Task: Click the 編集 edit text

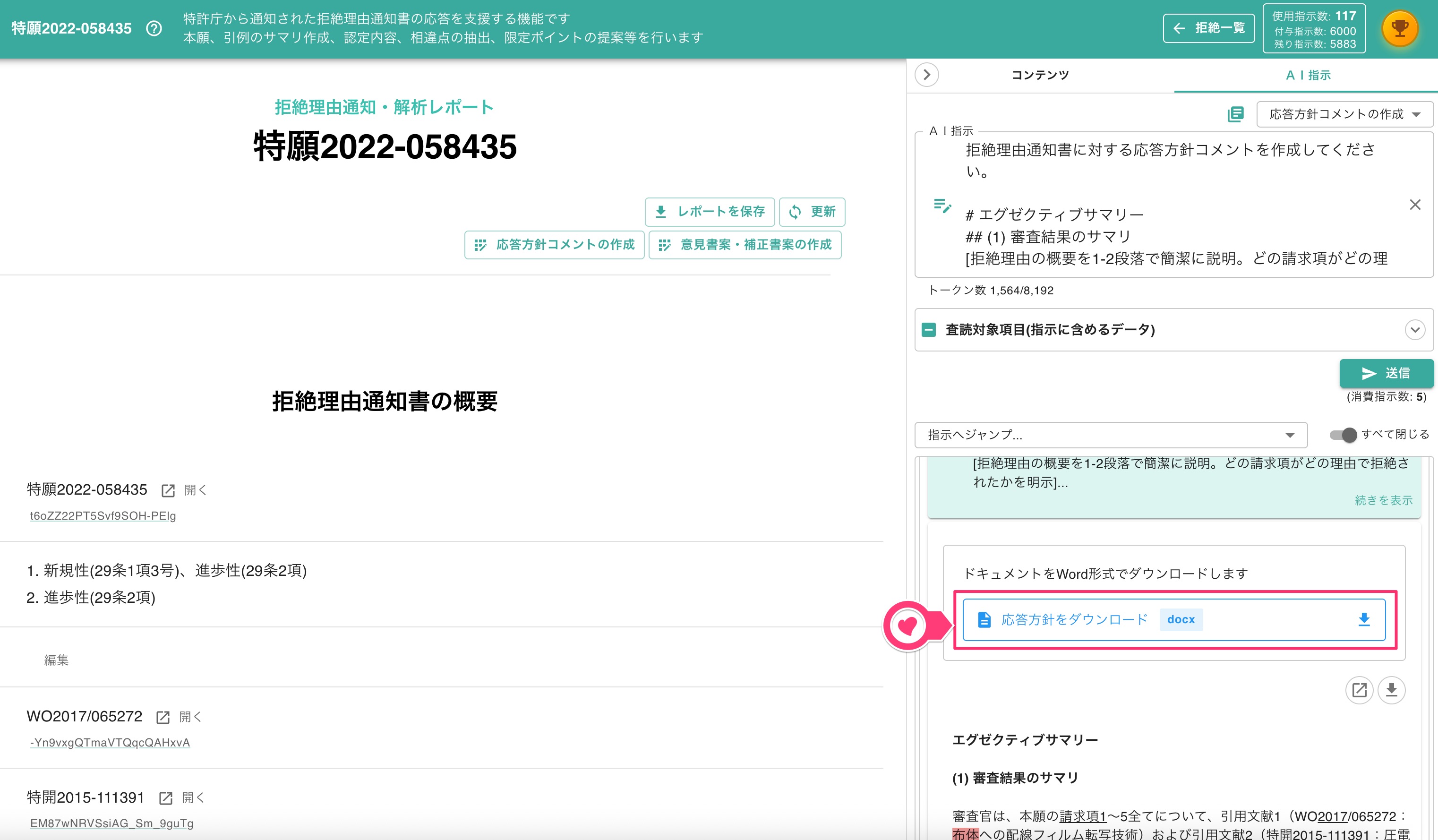Action: click(57, 660)
